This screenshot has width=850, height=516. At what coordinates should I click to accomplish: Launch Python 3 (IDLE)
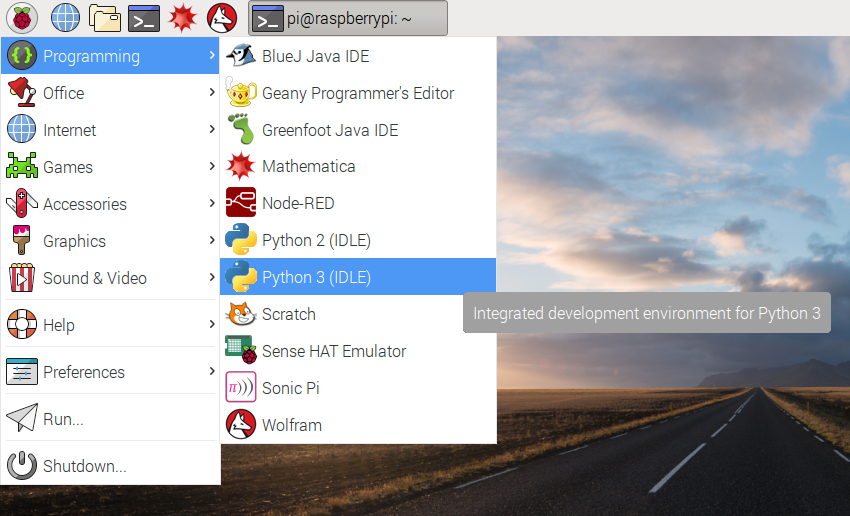[358, 276]
